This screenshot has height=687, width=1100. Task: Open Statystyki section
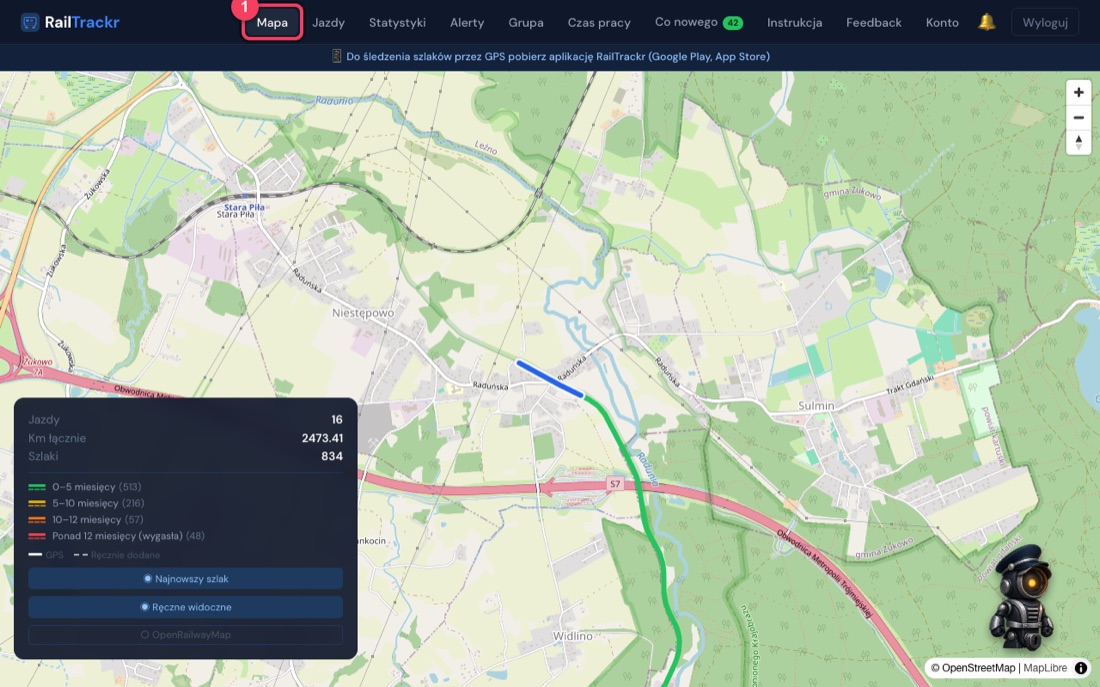(x=397, y=22)
